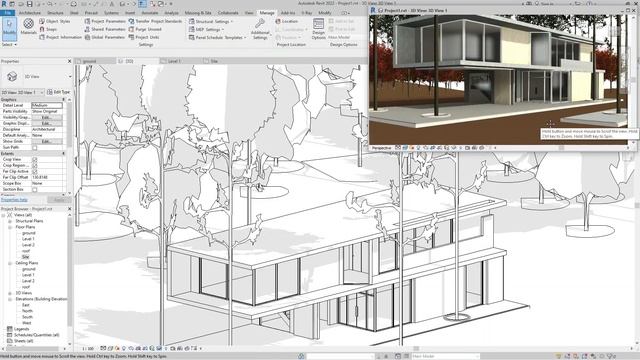The image size is (640, 360).
Task: Open the 3D View: 3D View 1 instance dropdown
Action: (x=22, y=92)
